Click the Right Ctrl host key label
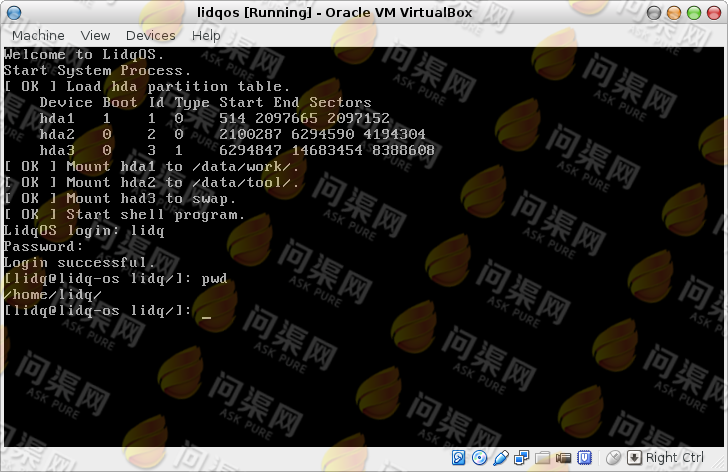Image resolution: width=728 pixels, height=472 pixels. 675,458
